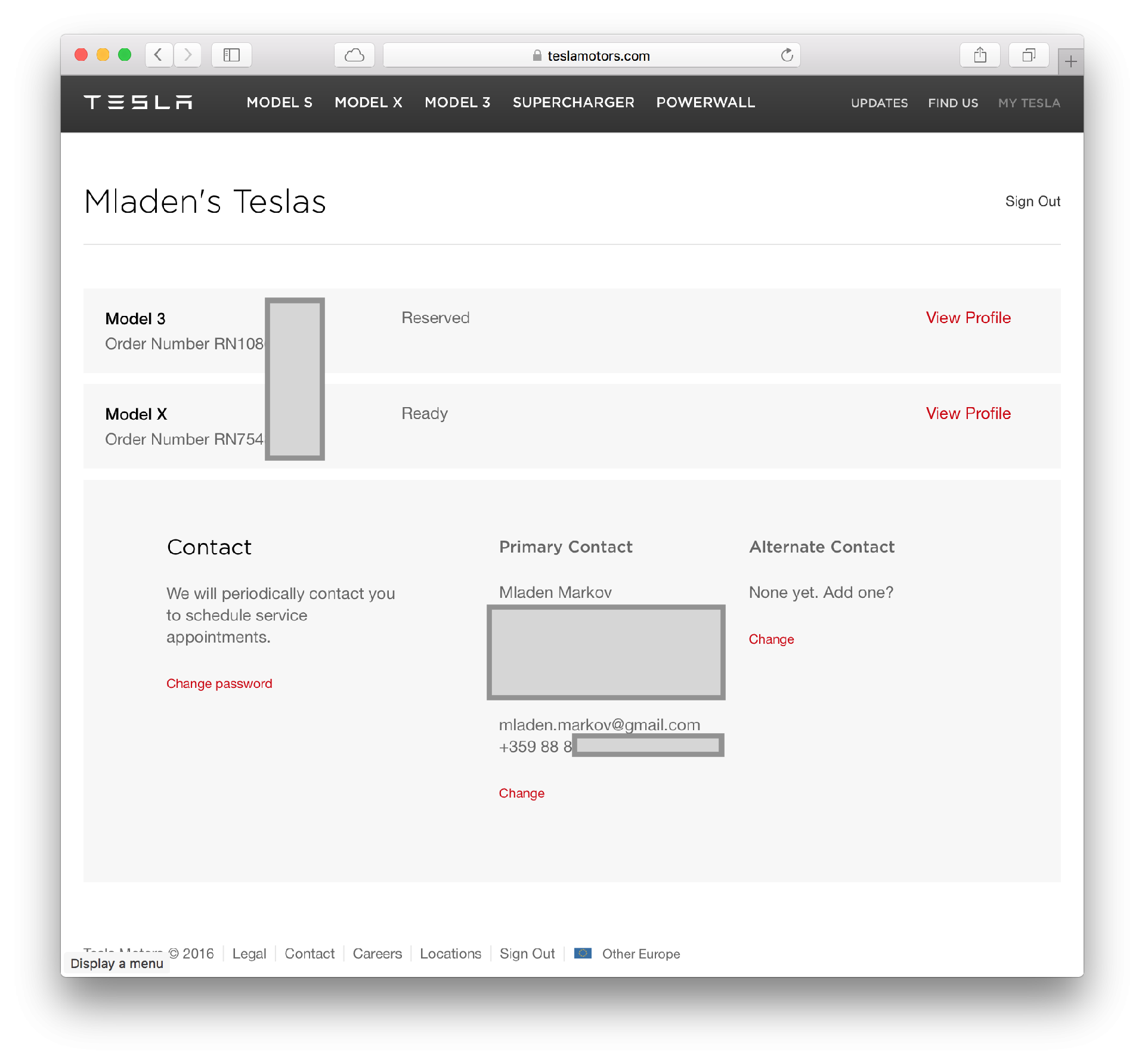Click the Safari back arrow button
Screen dimensions: 1145x1064
(x=159, y=55)
